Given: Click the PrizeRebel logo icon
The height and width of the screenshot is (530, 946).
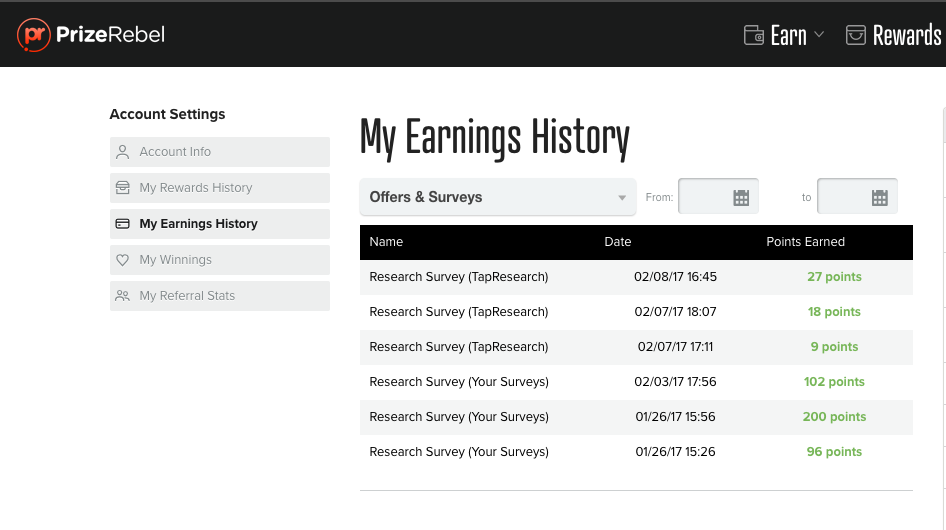Looking at the screenshot, I should pos(33,34).
